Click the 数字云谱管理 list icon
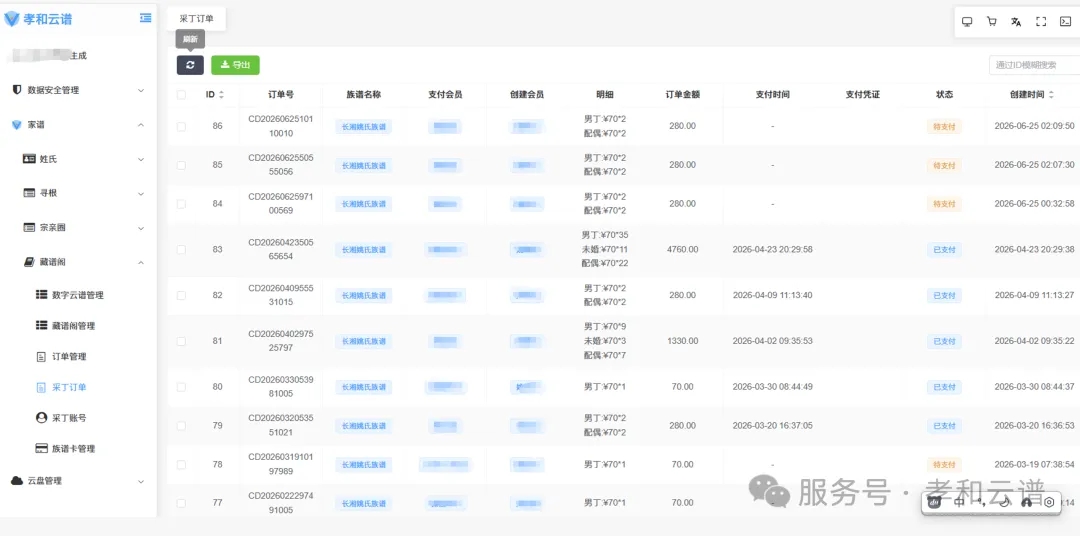This screenshot has width=1080, height=536. (x=41, y=294)
